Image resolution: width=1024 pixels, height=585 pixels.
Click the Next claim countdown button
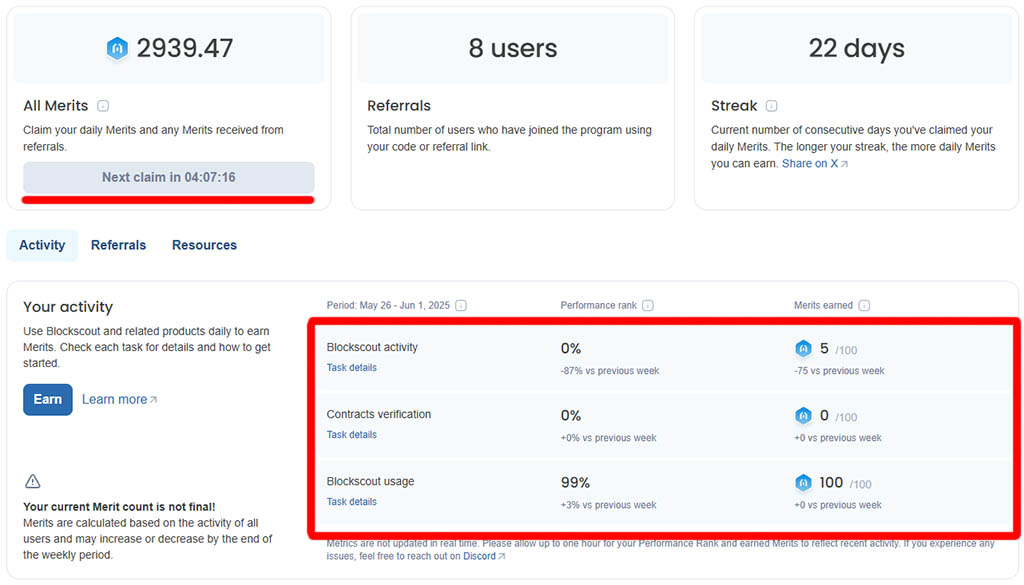pyautogui.click(x=168, y=178)
